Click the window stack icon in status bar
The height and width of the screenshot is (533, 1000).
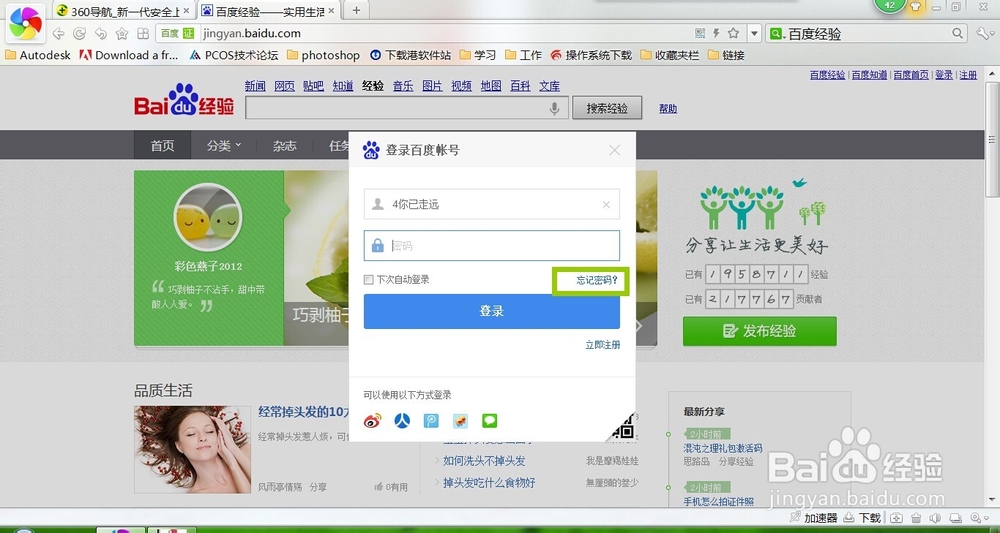[x=956, y=518]
